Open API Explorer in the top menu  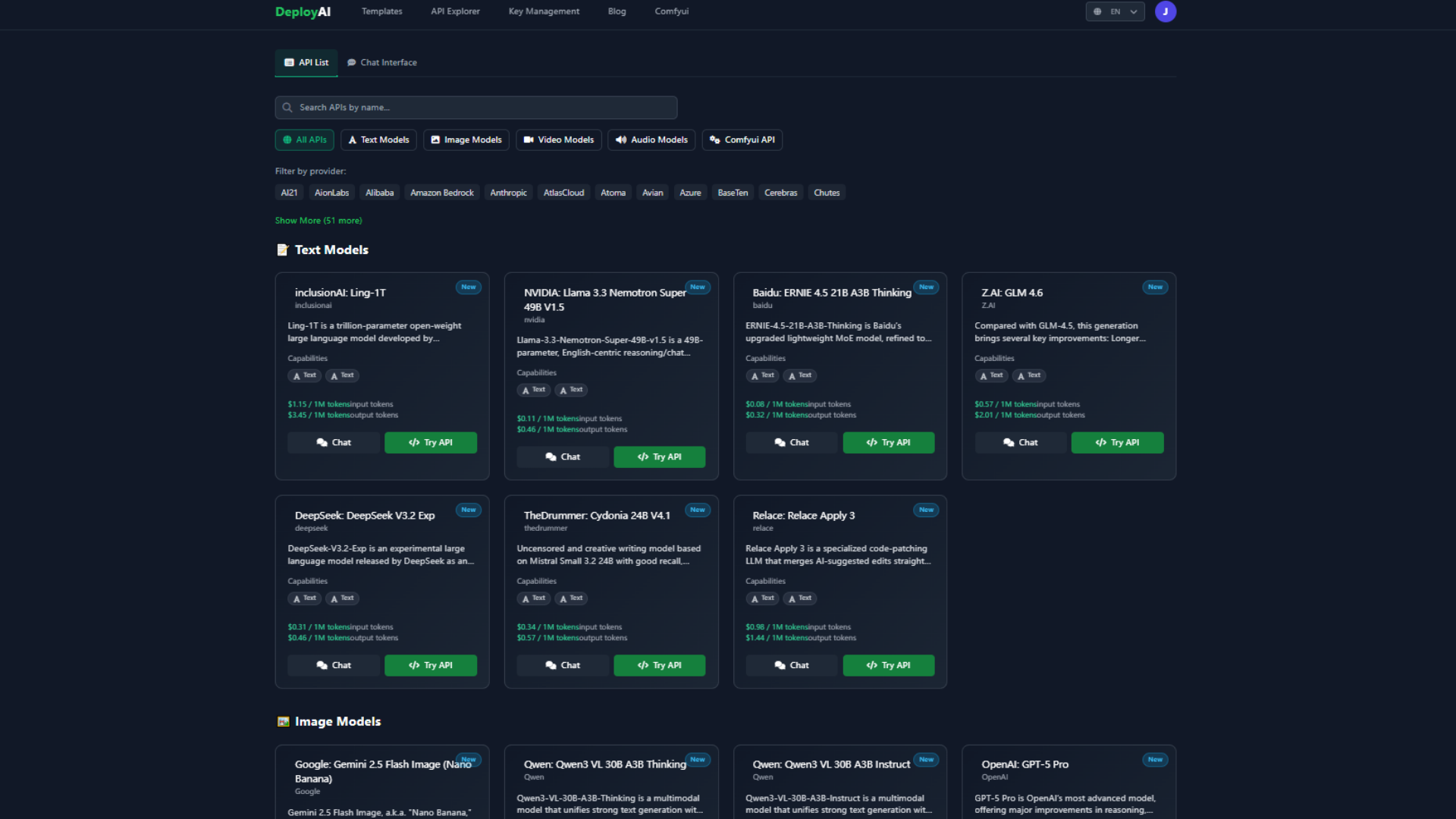[x=455, y=11]
